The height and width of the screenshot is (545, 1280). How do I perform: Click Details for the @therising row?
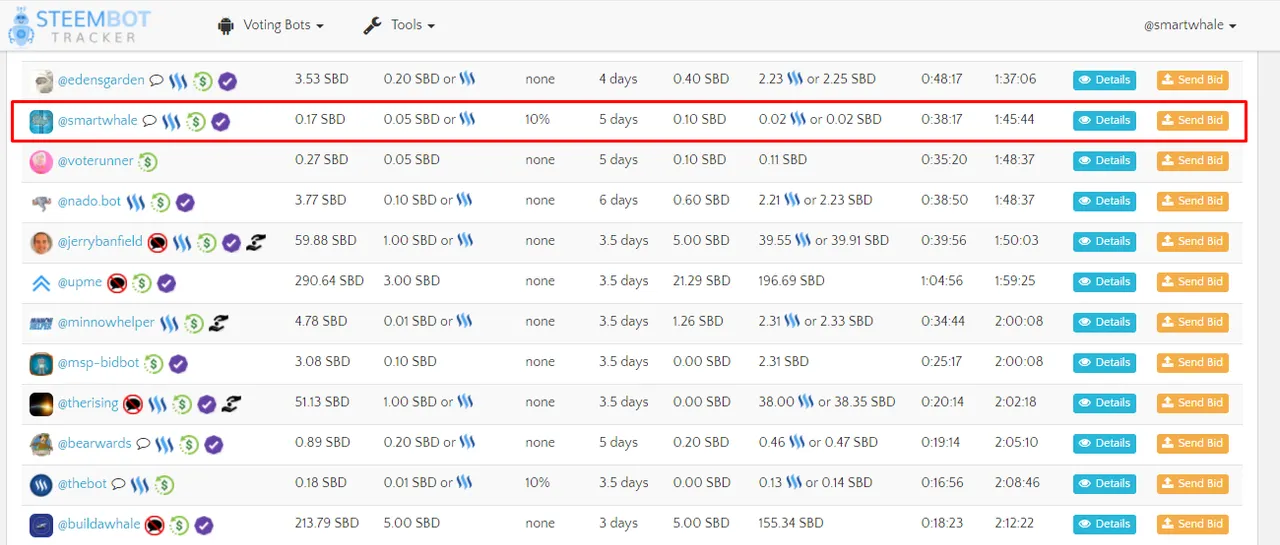coord(1104,403)
